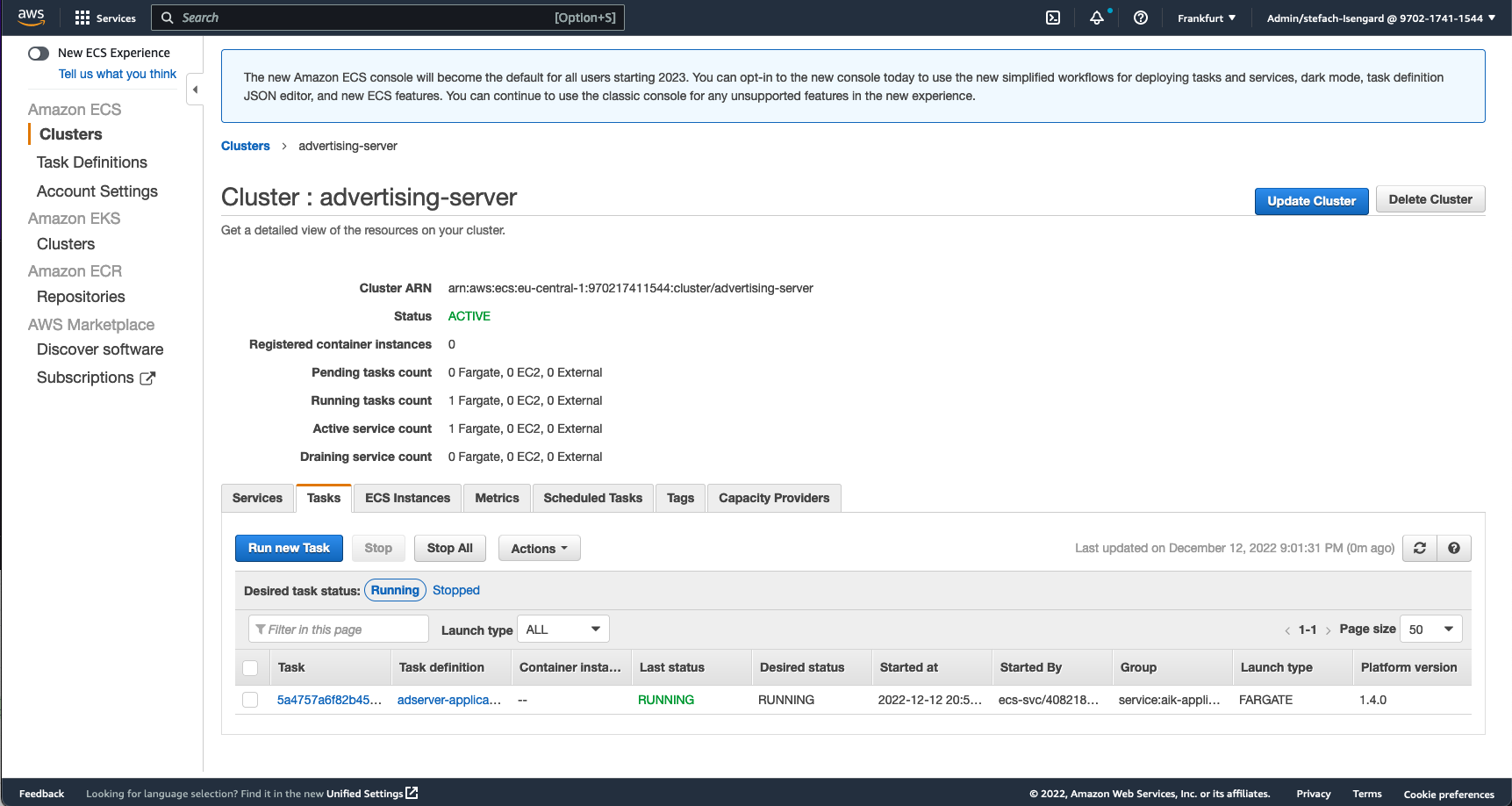Image resolution: width=1512 pixels, height=806 pixels.
Task: Open Privacy footer link
Action: point(1314,794)
